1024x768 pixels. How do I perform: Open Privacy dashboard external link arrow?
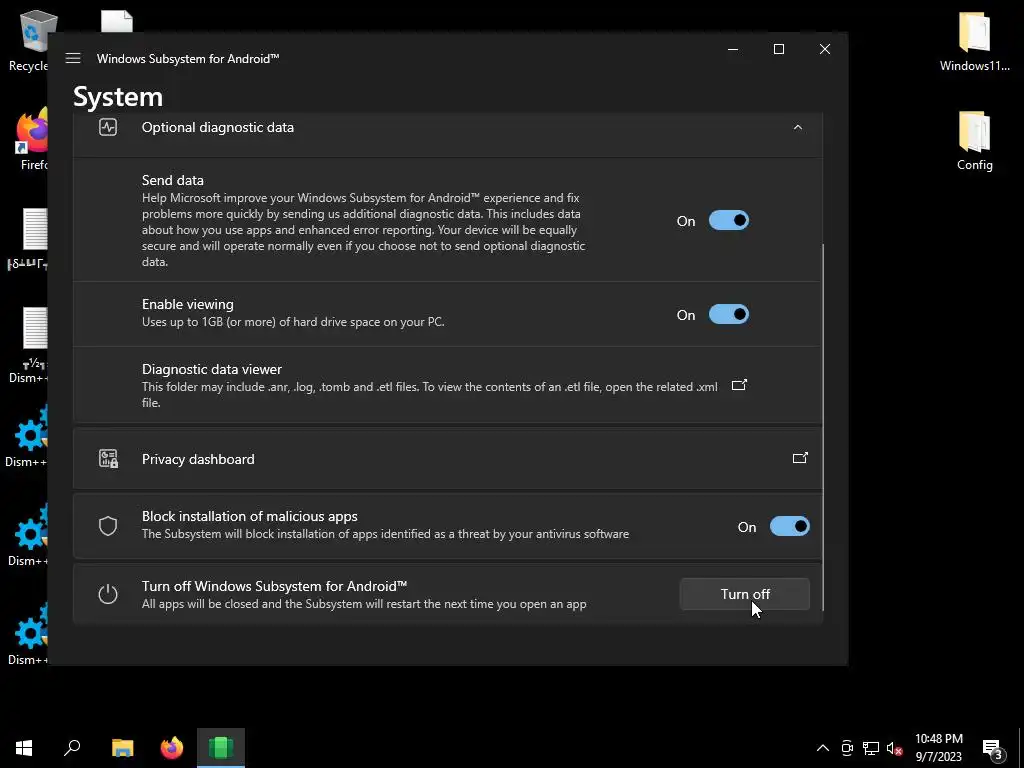coord(800,458)
